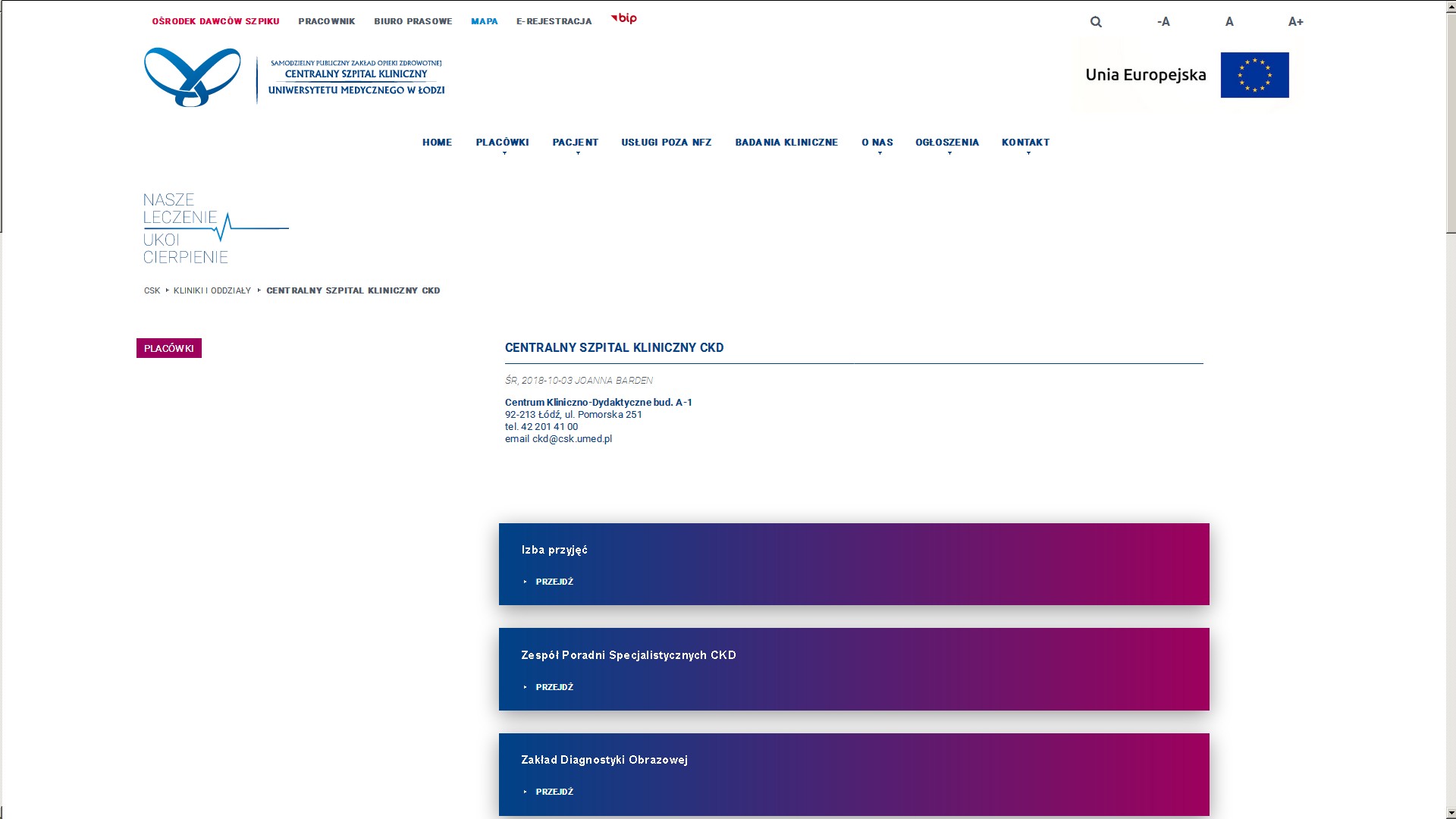Open Usługi poza NFZ menu item
This screenshot has height=819, width=1456.
coord(667,143)
